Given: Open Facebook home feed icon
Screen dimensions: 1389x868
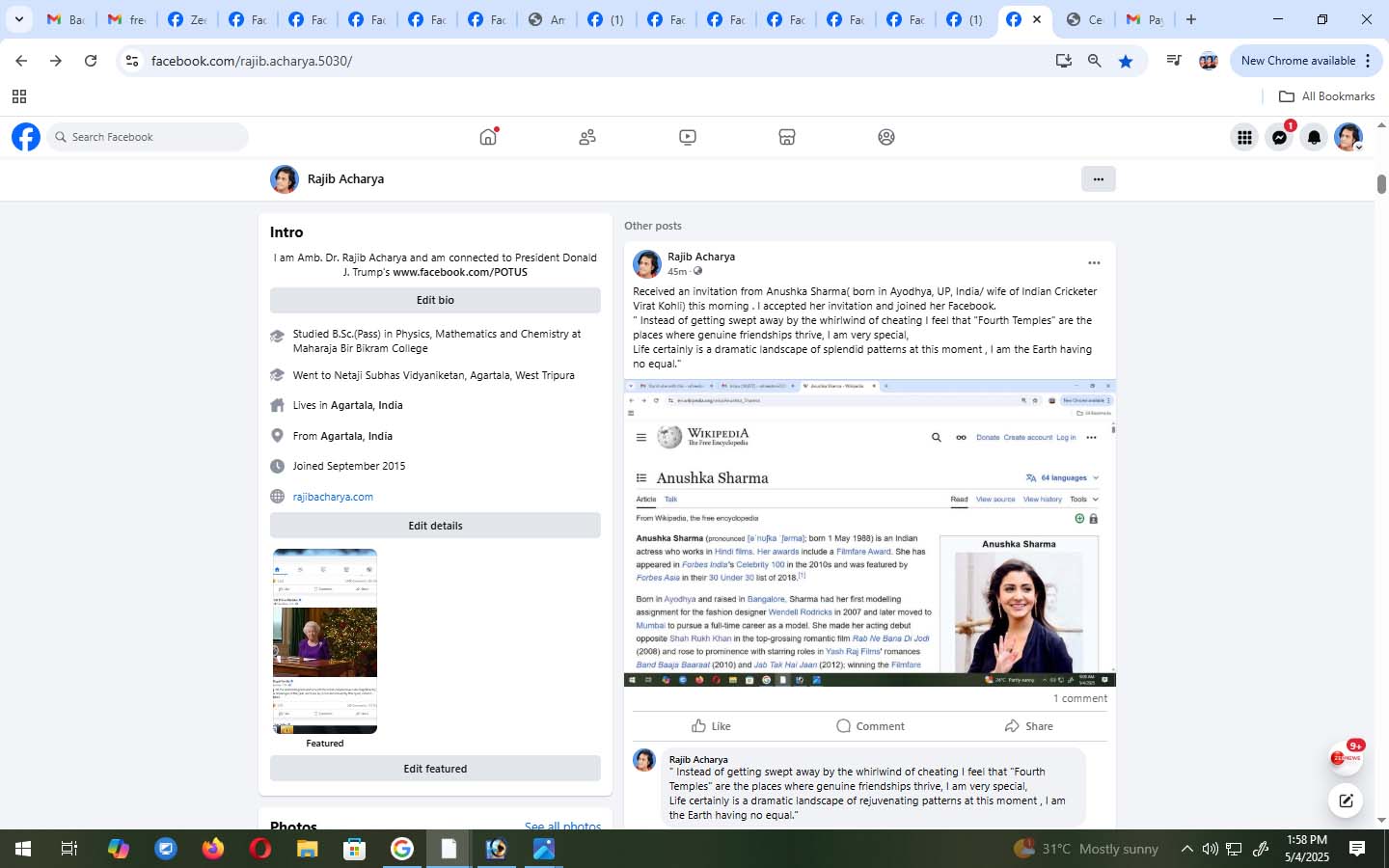Looking at the screenshot, I should (488, 137).
